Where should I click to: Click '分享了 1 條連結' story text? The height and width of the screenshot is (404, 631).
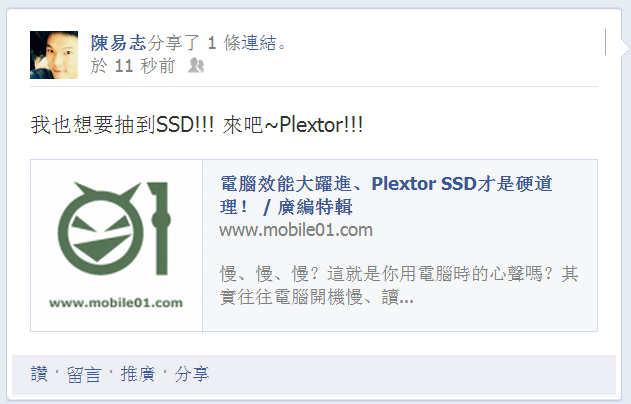pos(217,43)
